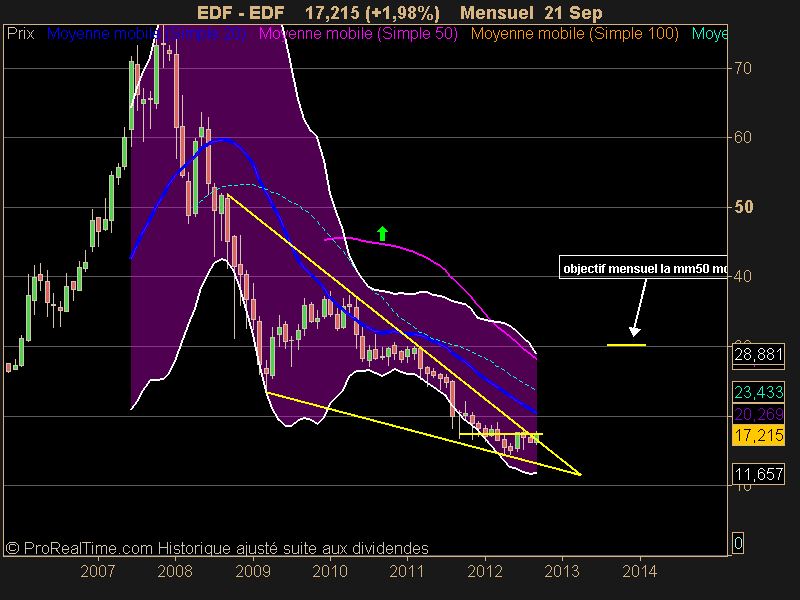Click the 40 price axis label

tap(742, 277)
